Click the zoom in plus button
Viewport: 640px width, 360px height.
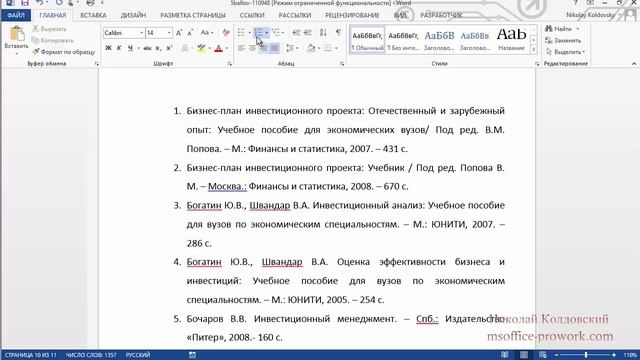coord(613,355)
